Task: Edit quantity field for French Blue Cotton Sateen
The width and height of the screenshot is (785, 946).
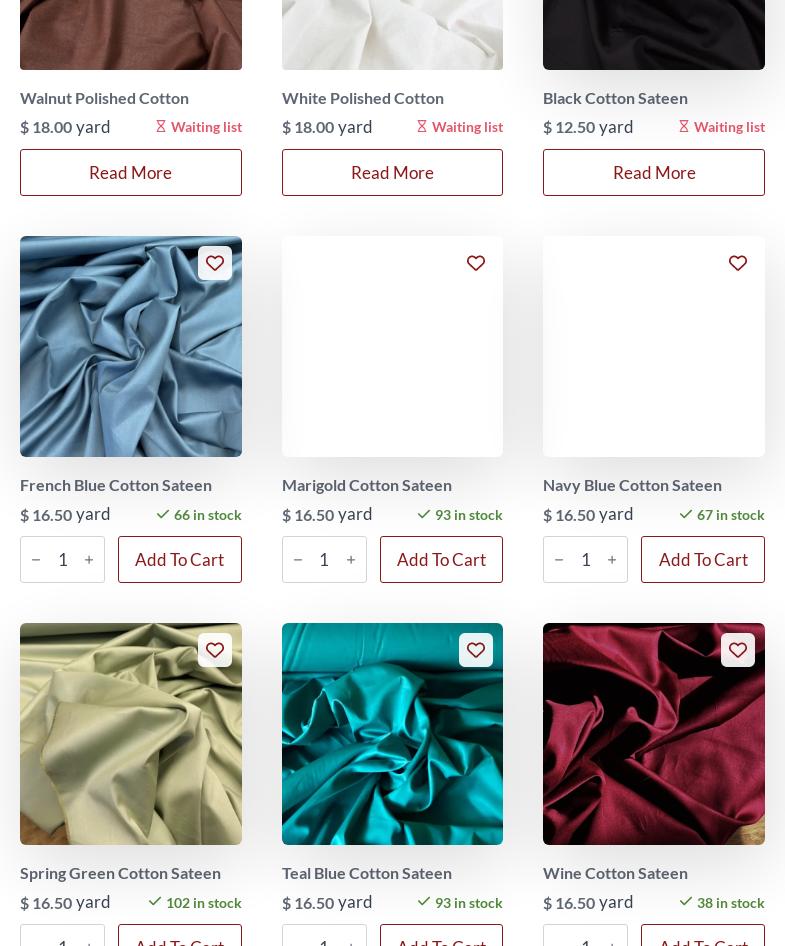Action: point(63,560)
